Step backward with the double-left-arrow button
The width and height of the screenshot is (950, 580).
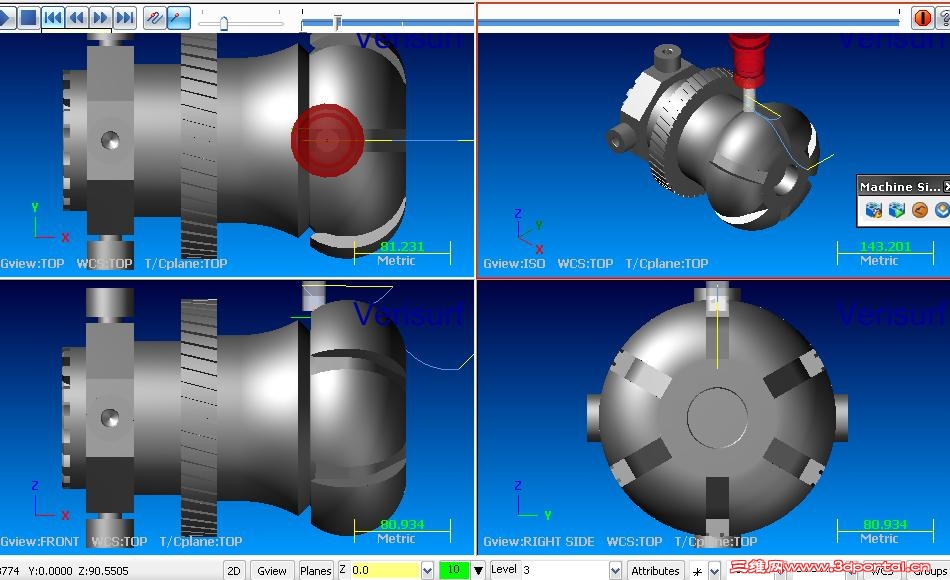click(77, 18)
